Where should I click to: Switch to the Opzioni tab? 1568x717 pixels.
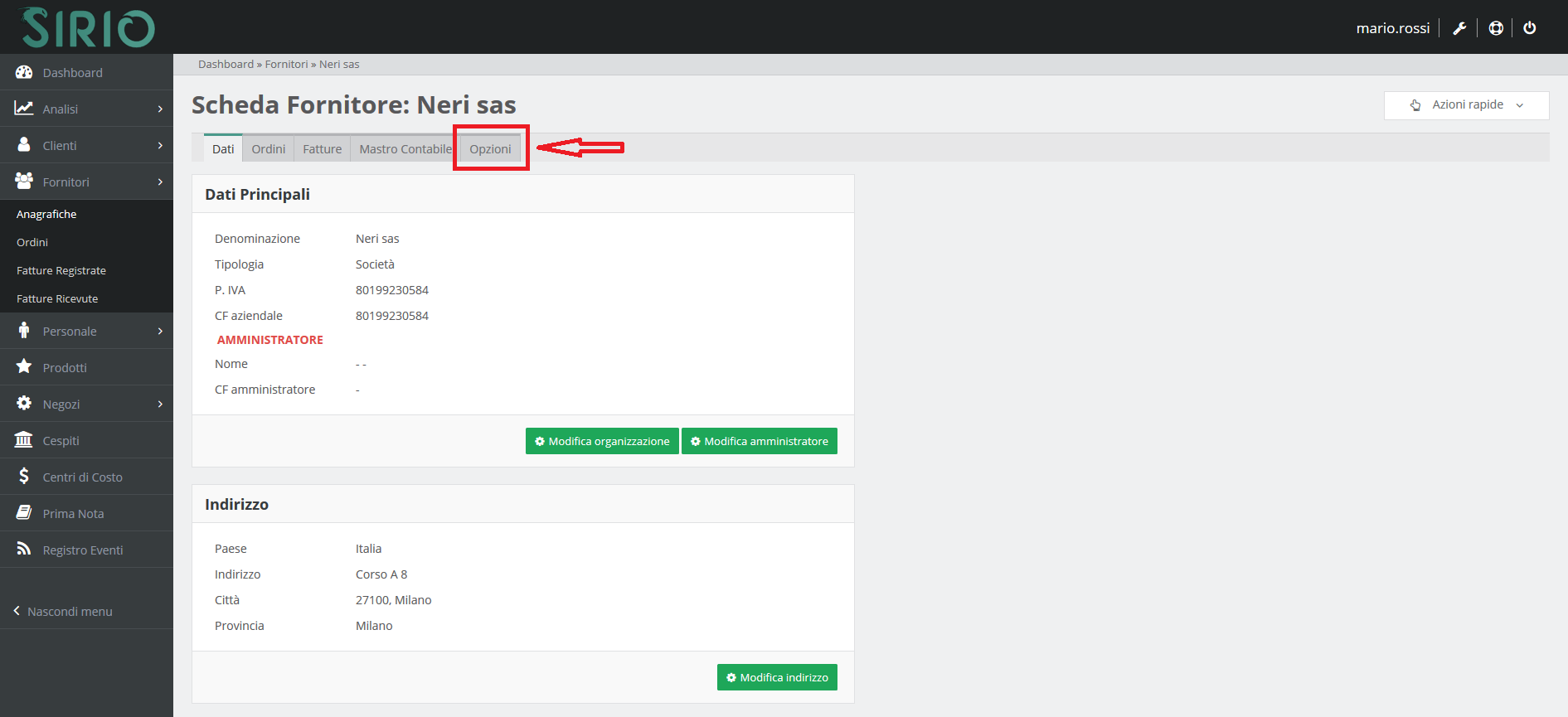[490, 149]
